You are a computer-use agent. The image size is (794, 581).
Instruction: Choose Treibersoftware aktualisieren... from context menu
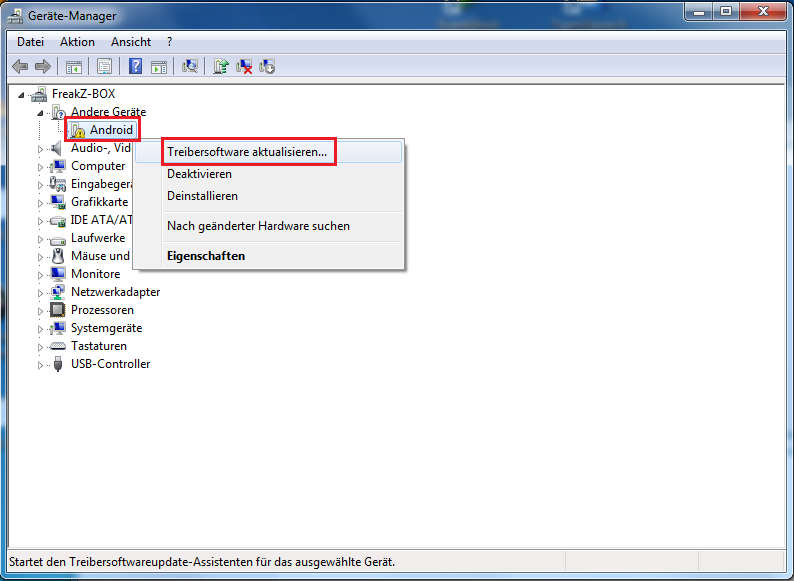pyautogui.click(x=268, y=152)
